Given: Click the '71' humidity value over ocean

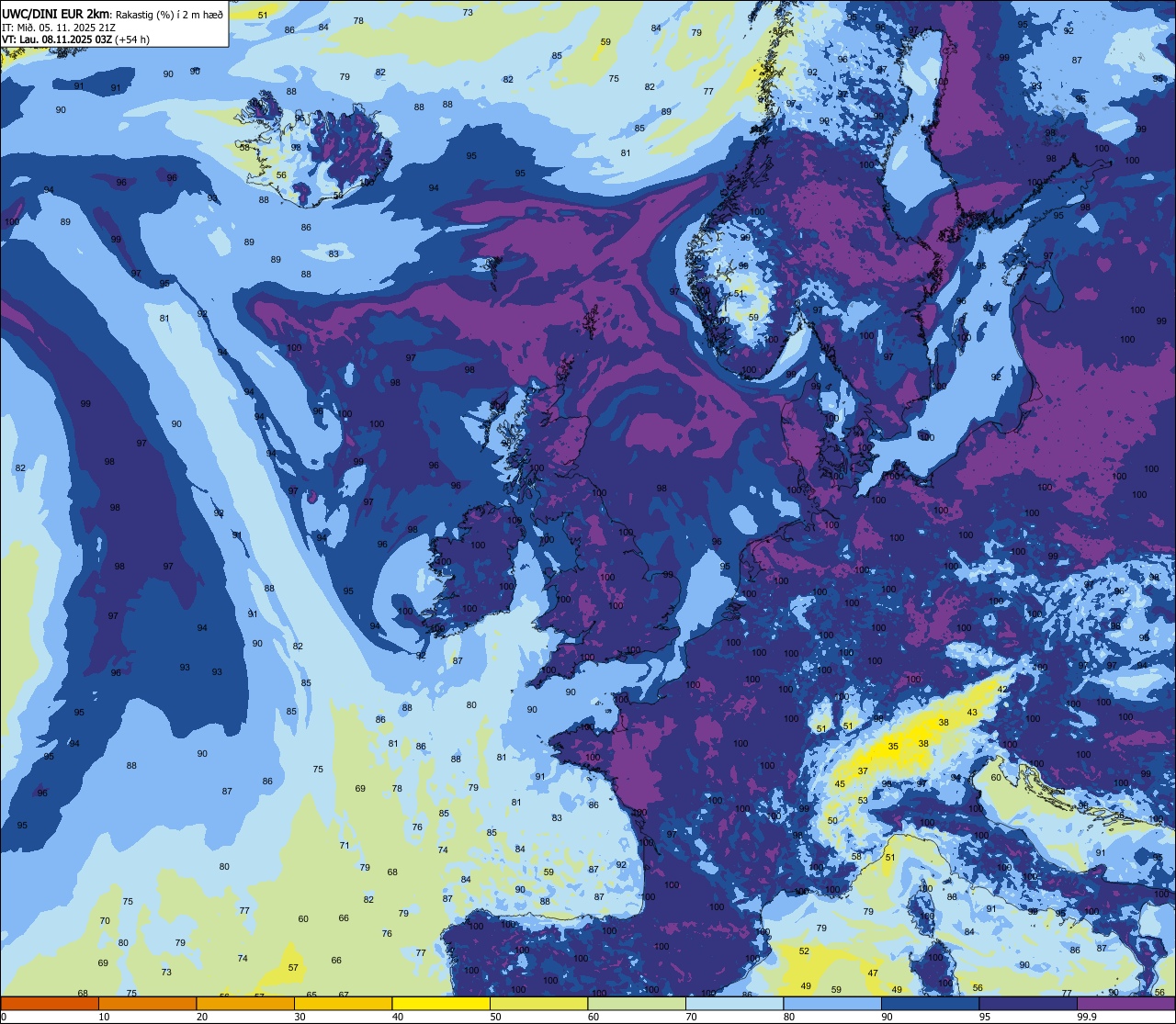Looking at the screenshot, I should click(344, 845).
